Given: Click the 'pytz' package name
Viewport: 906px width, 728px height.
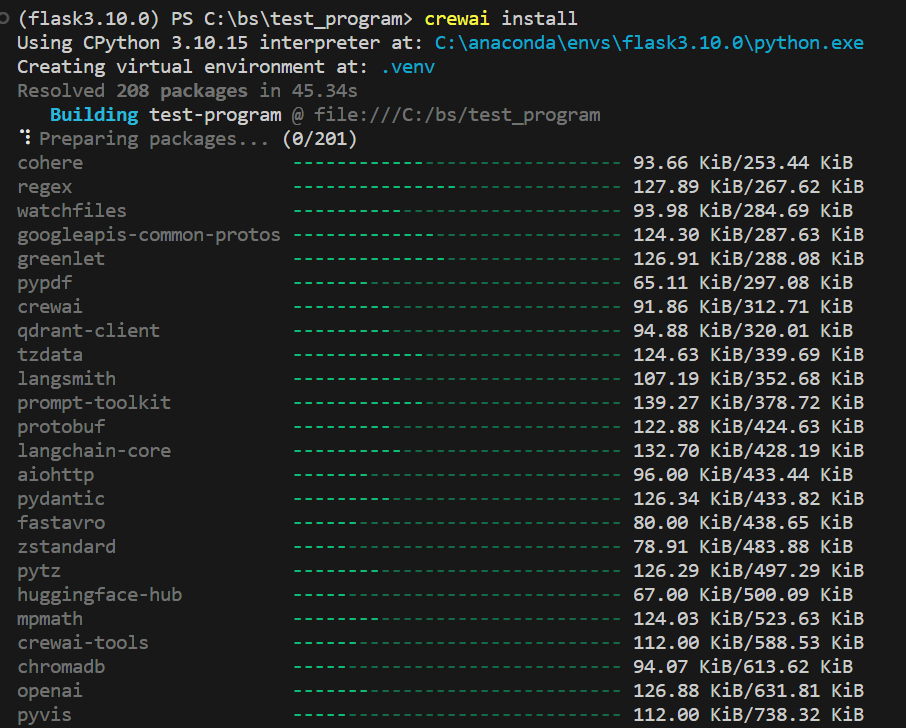Looking at the screenshot, I should tap(39, 571).
